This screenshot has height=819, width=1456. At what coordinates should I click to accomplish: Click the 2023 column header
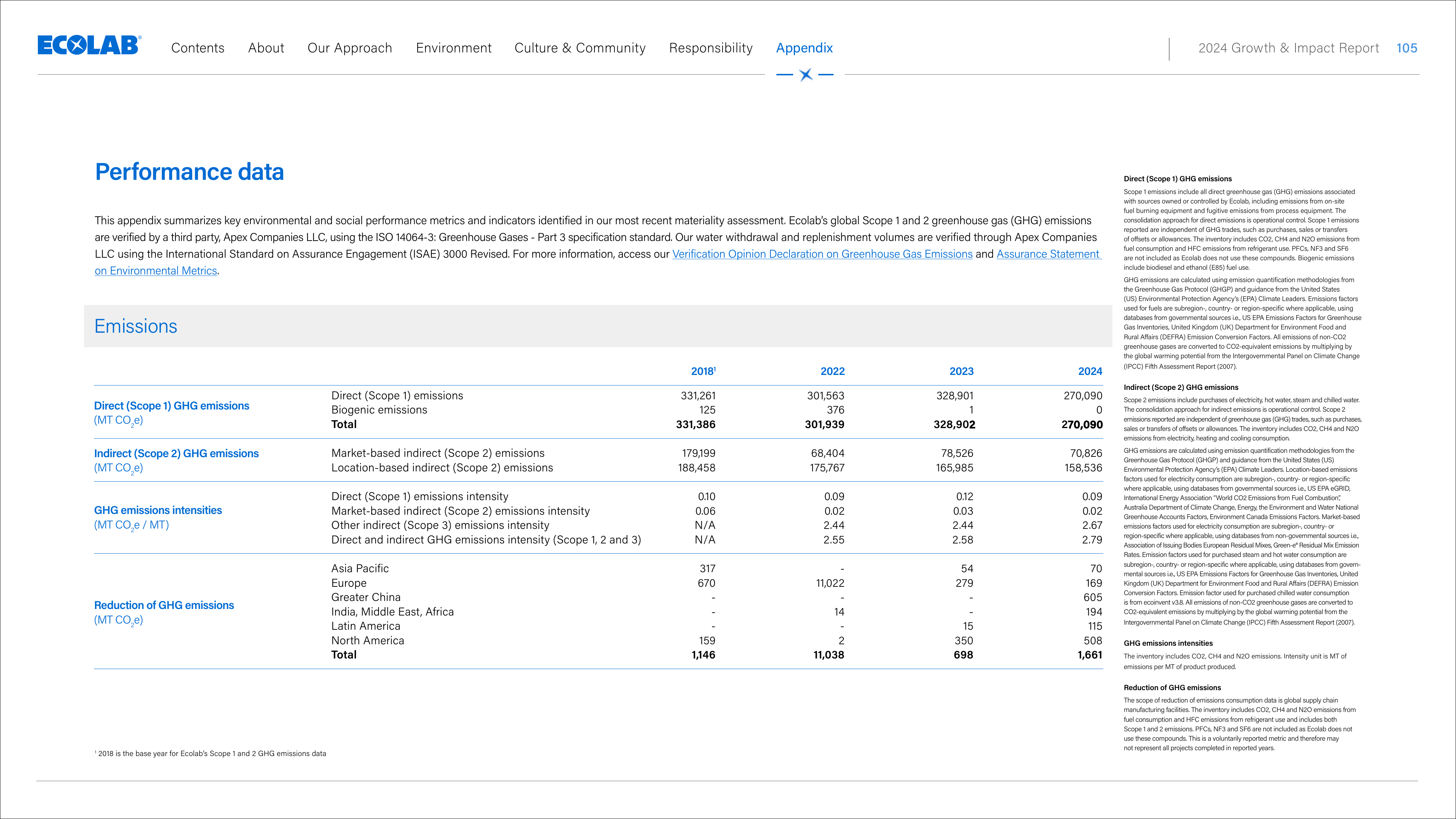pos(961,371)
